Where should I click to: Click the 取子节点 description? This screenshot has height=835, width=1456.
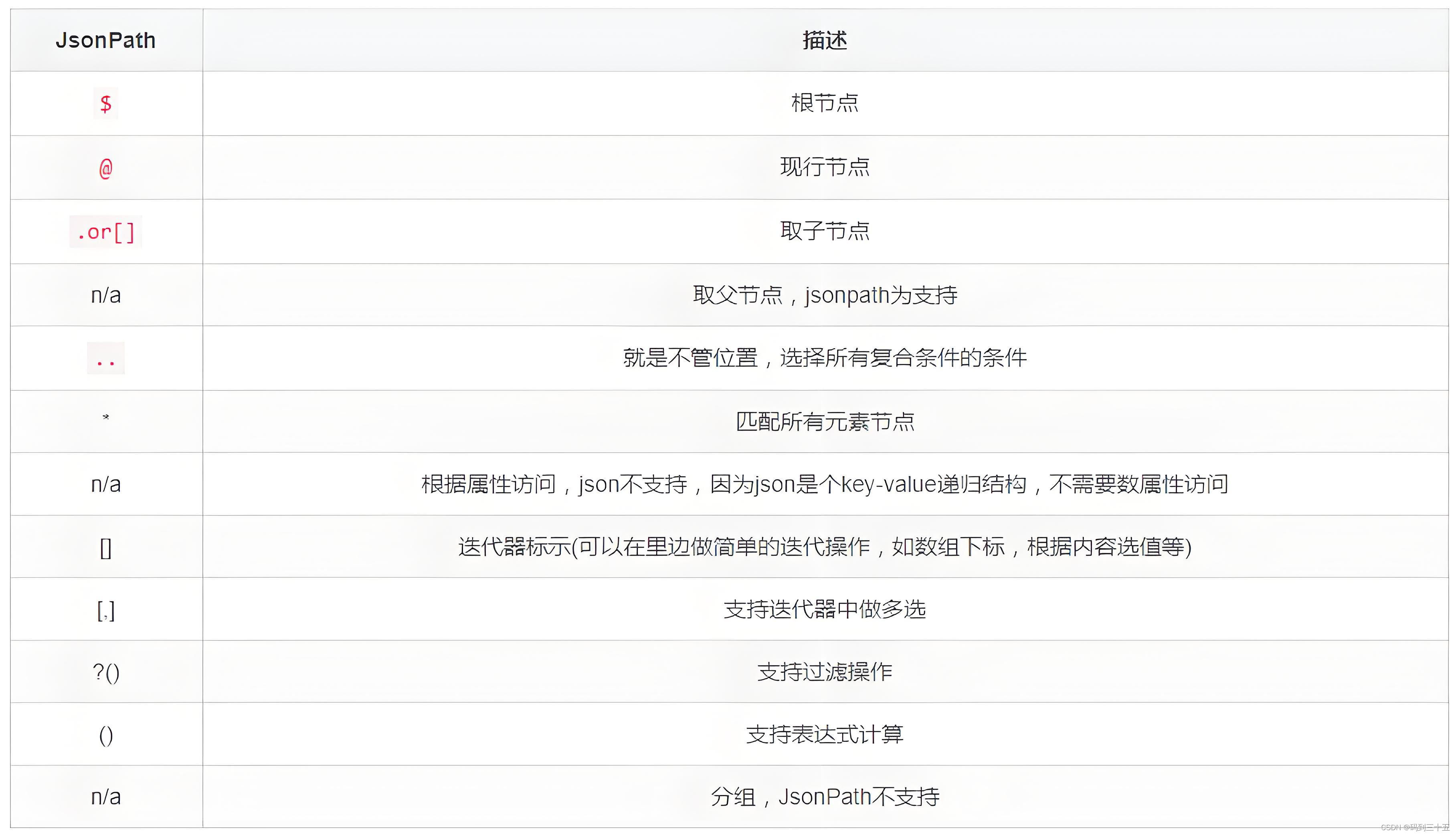click(824, 231)
